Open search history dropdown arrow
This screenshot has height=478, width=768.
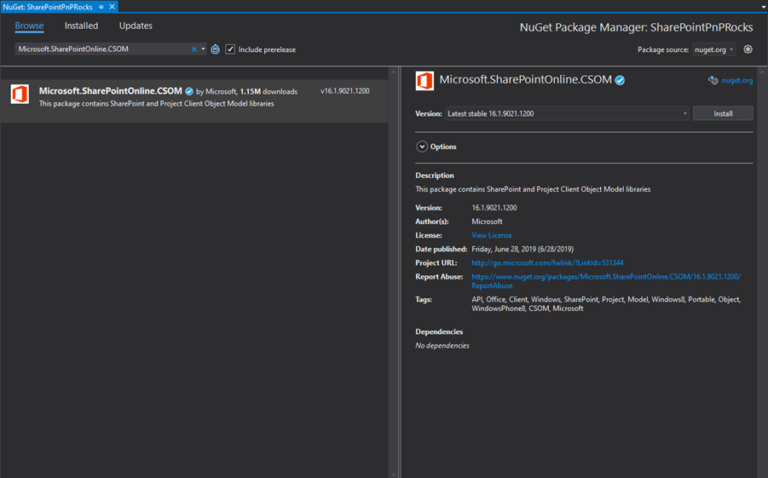(x=203, y=49)
